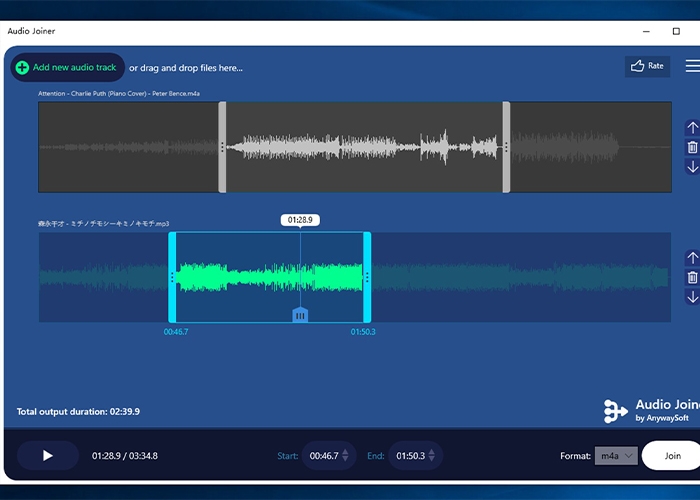The image size is (700, 500).
Task: Open the Format m4a dropdown
Action: click(x=616, y=456)
